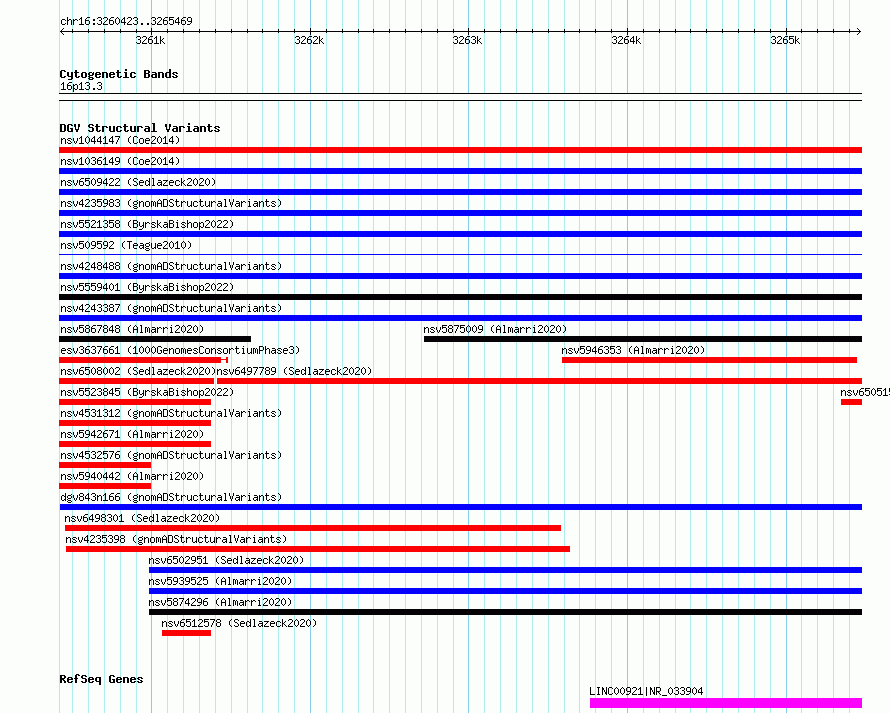Click the 3262k ruler tick label
This screenshot has width=890, height=713.
click(309, 40)
